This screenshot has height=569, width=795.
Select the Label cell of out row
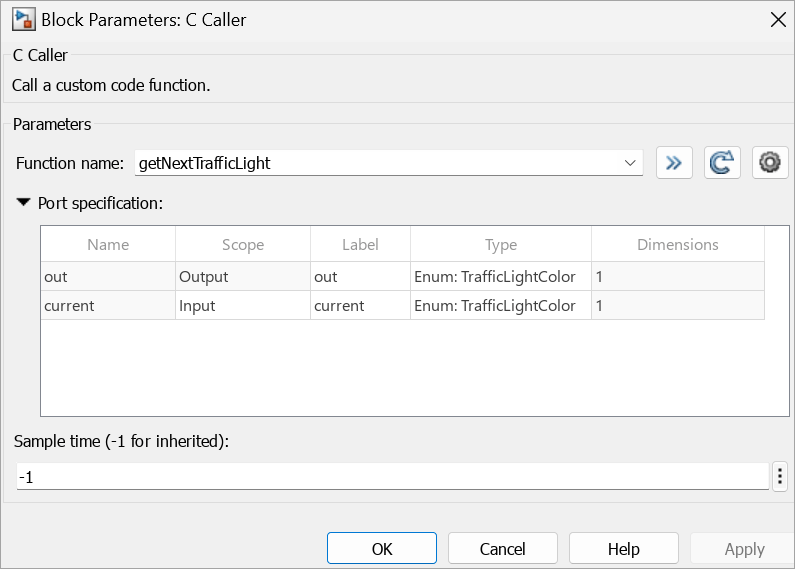pyautogui.click(x=360, y=277)
